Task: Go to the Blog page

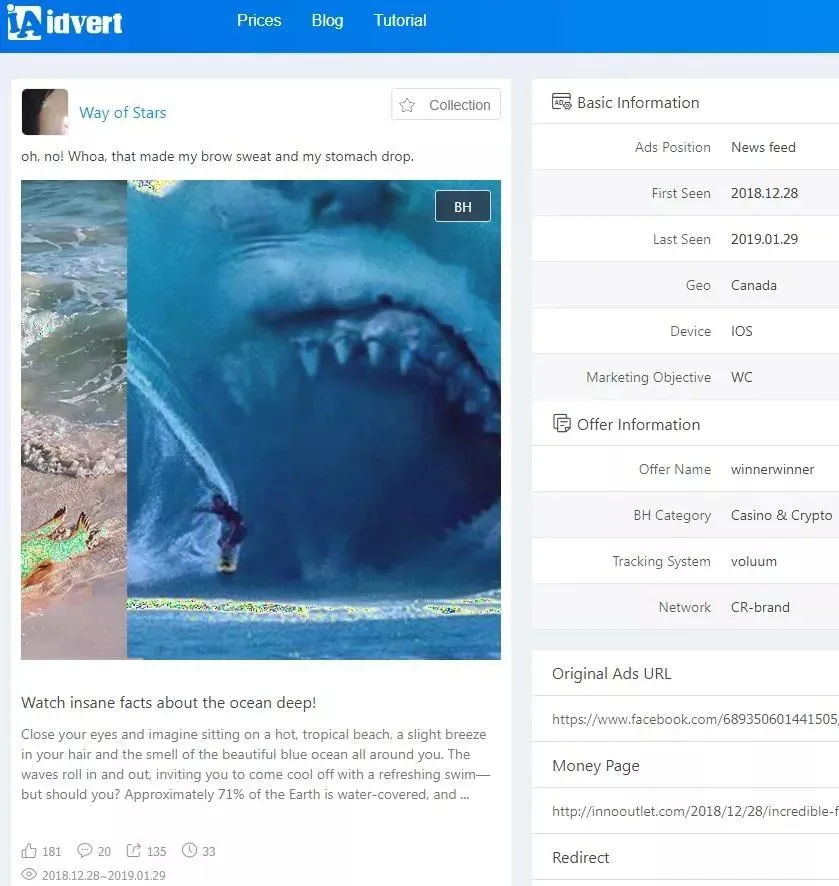Action: click(327, 20)
